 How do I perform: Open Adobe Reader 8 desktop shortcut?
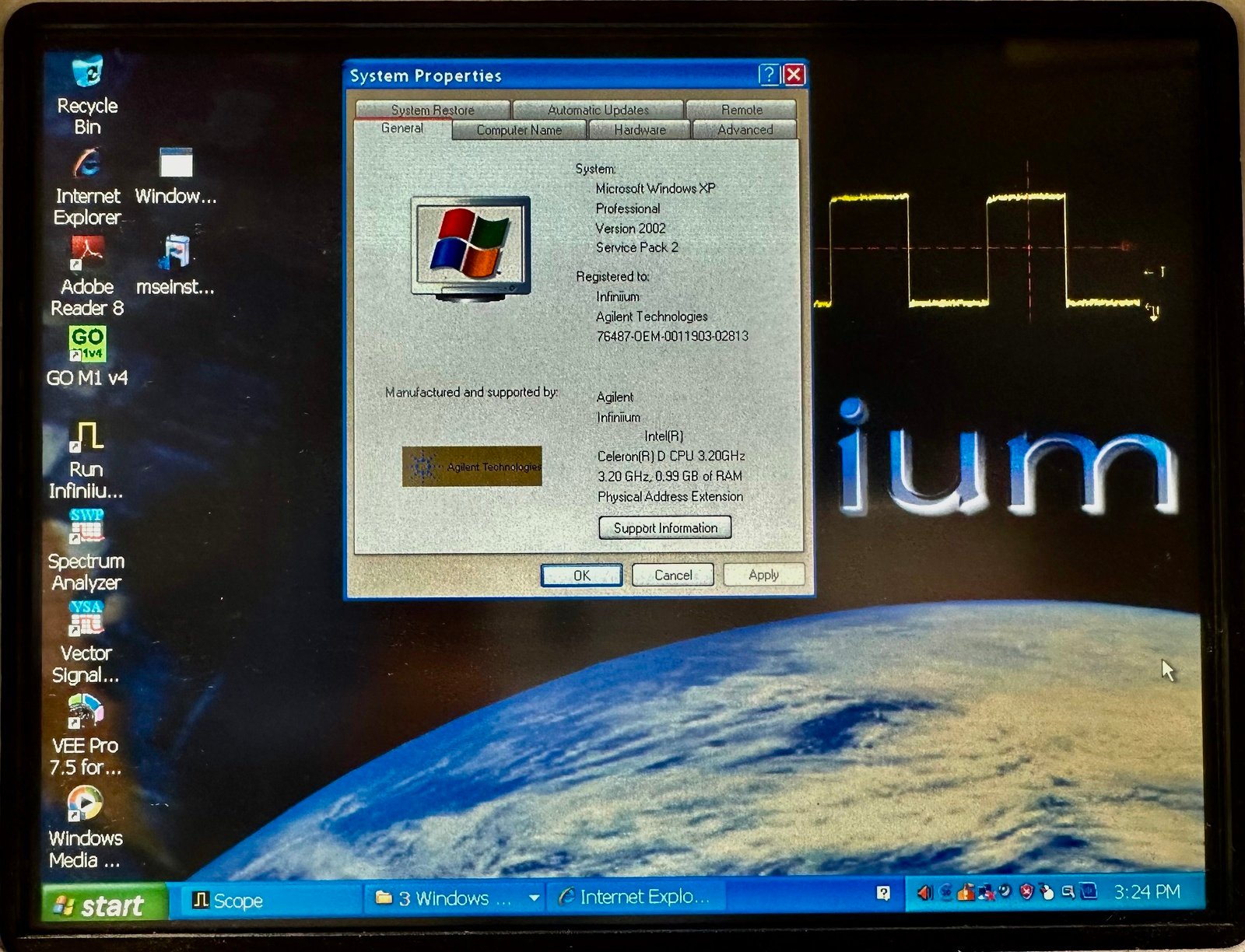click(x=87, y=277)
